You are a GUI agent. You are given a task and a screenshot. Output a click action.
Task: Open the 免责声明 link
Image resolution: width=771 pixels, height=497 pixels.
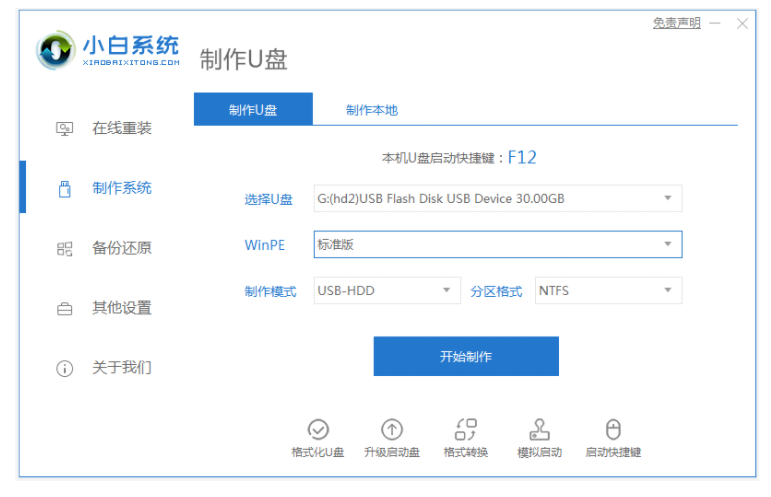(677, 23)
